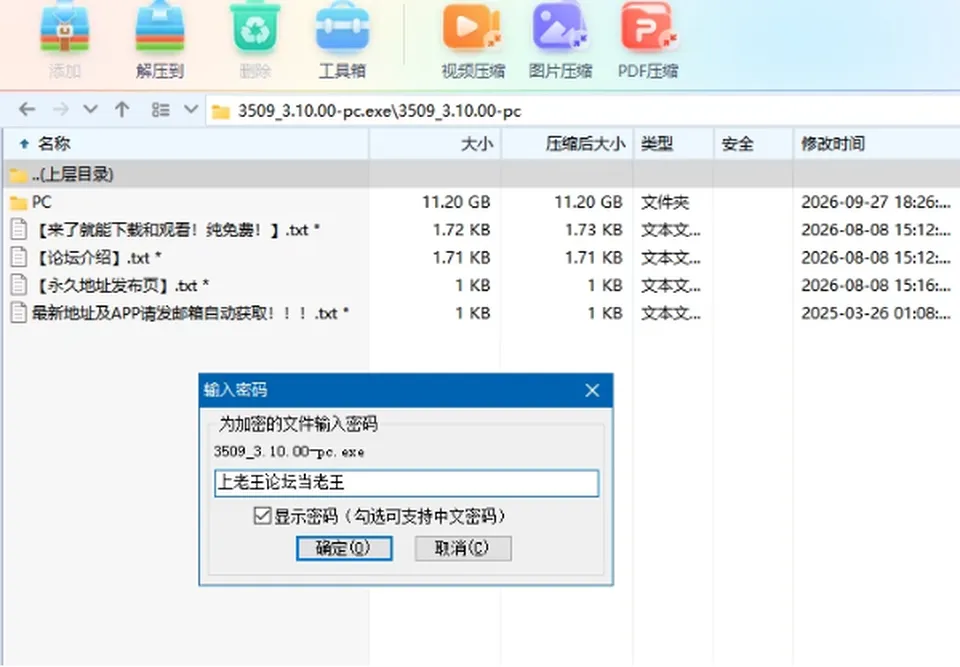Click the 2026-09-27 modified date of PC
The height and width of the screenshot is (667, 960).
point(876,202)
